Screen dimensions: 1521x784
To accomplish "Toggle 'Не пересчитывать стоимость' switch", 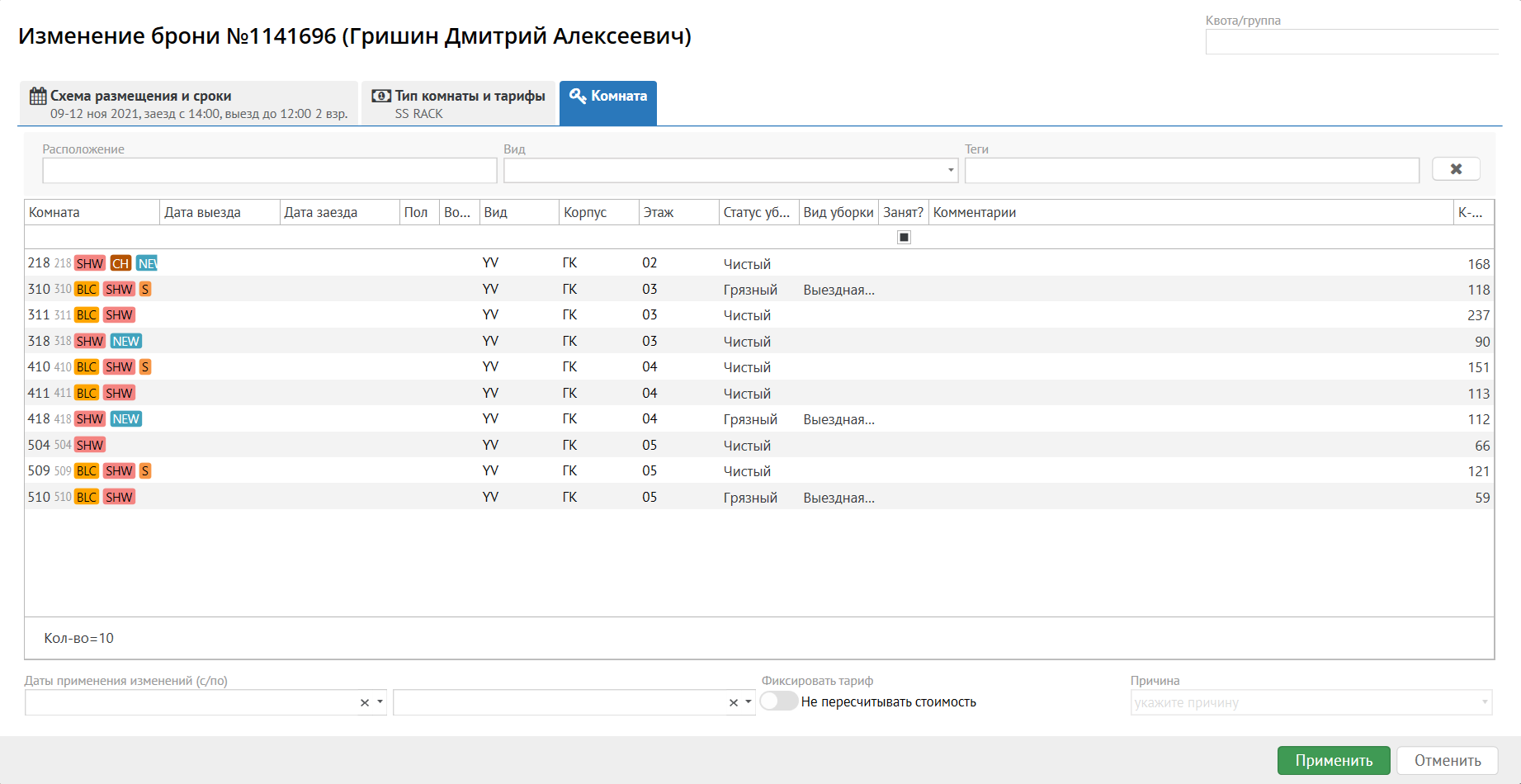I will tap(779, 701).
